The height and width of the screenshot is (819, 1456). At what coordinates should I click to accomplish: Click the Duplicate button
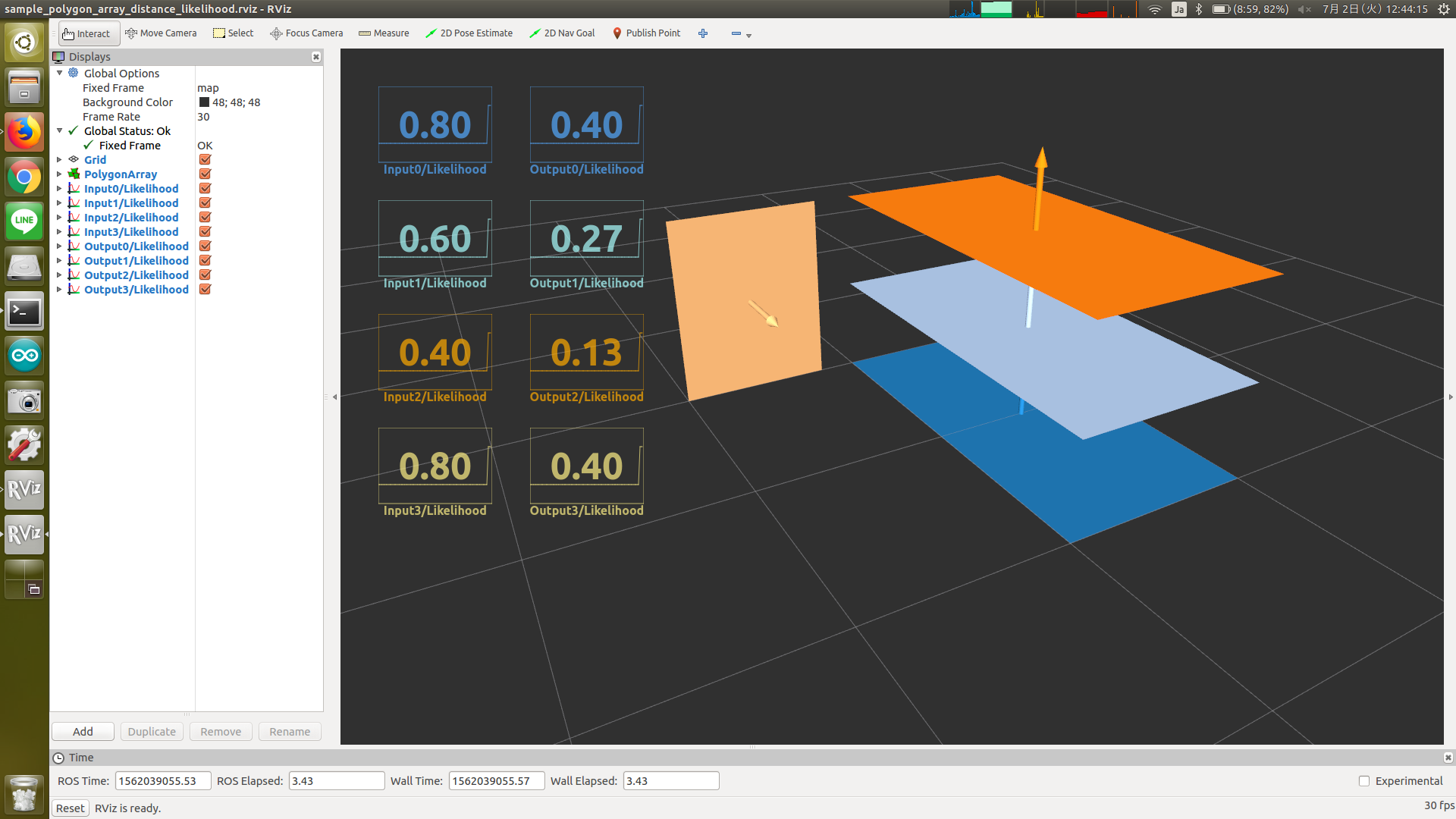(x=152, y=732)
